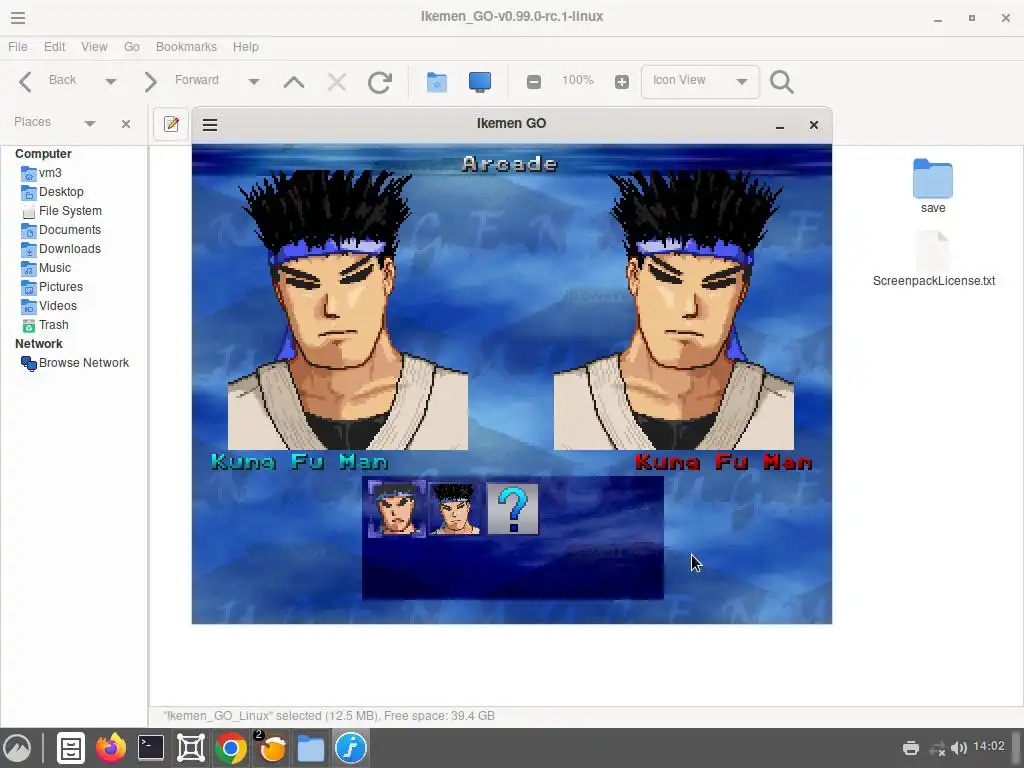Click the red Kung Fu Man name
This screenshot has height=768, width=1024.
pyautogui.click(x=724, y=462)
